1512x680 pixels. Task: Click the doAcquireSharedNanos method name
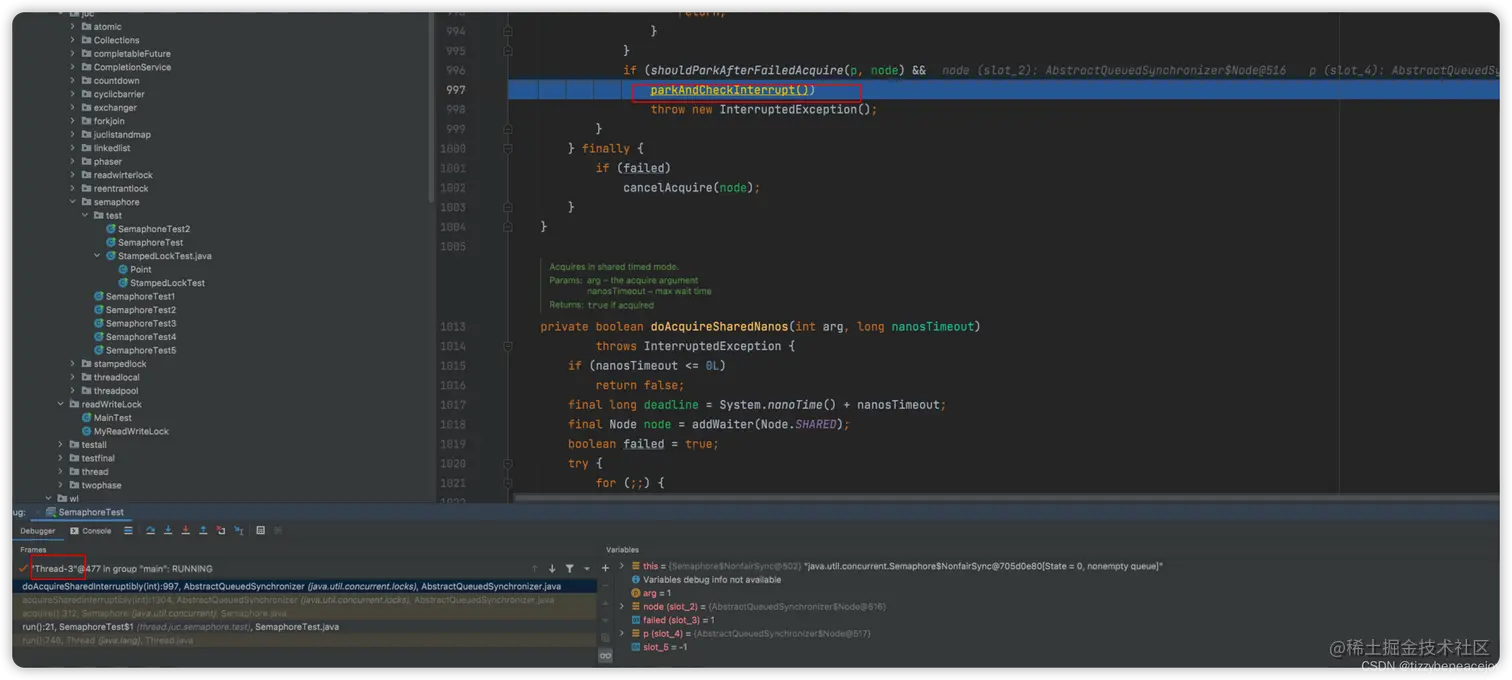(x=719, y=327)
